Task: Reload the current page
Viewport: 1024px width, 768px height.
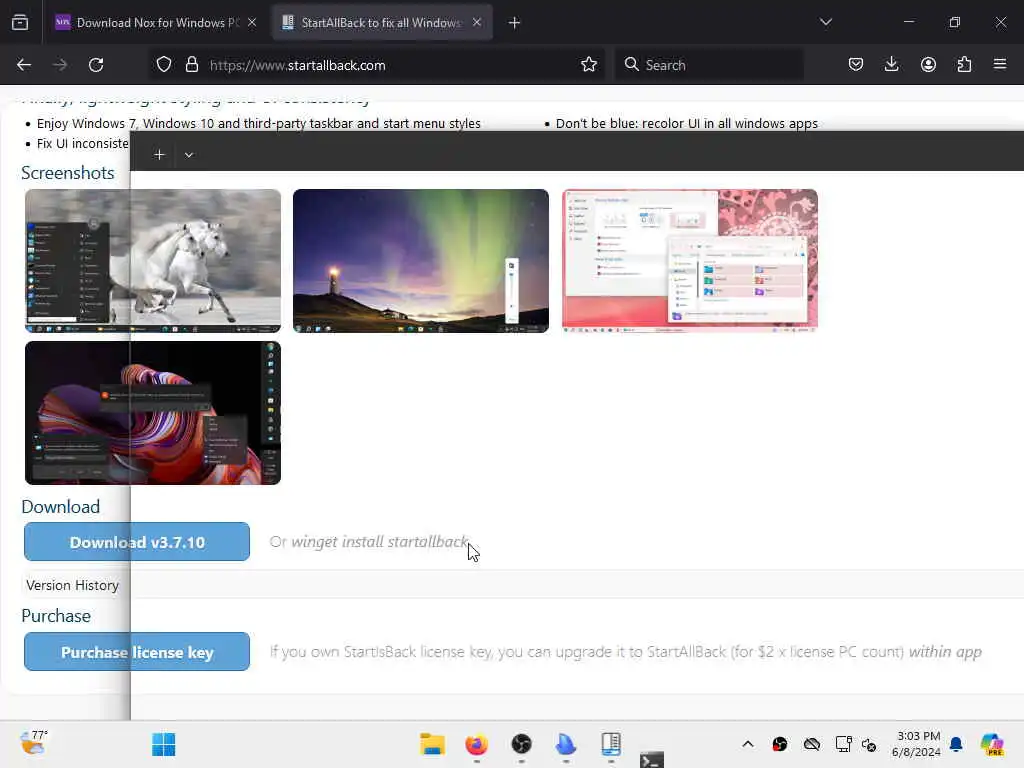Action: (96, 65)
